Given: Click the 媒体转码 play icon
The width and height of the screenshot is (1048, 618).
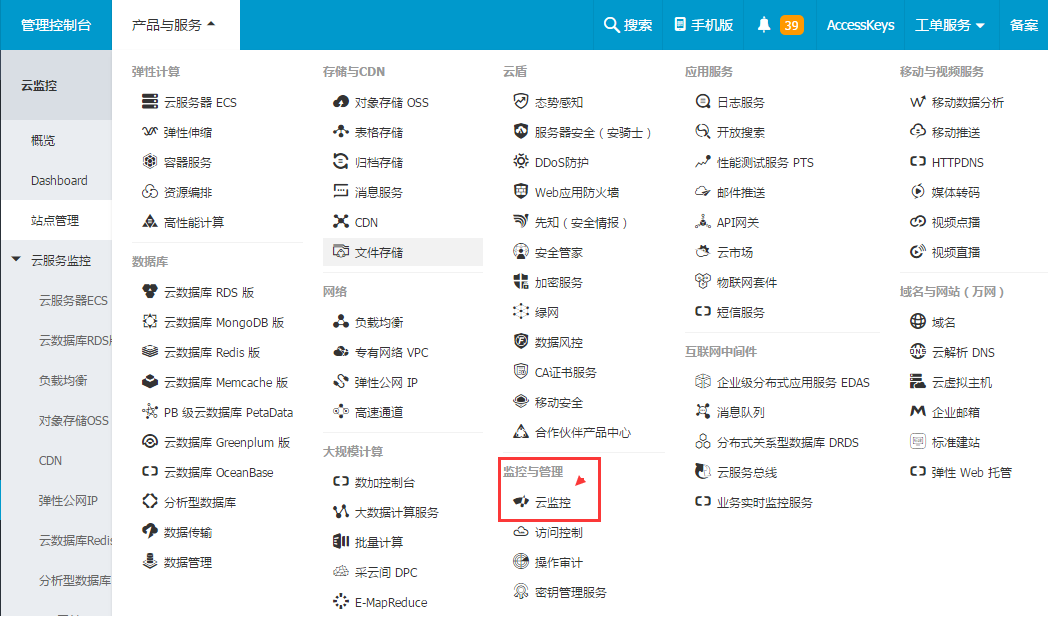Looking at the screenshot, I should [917, 192].
